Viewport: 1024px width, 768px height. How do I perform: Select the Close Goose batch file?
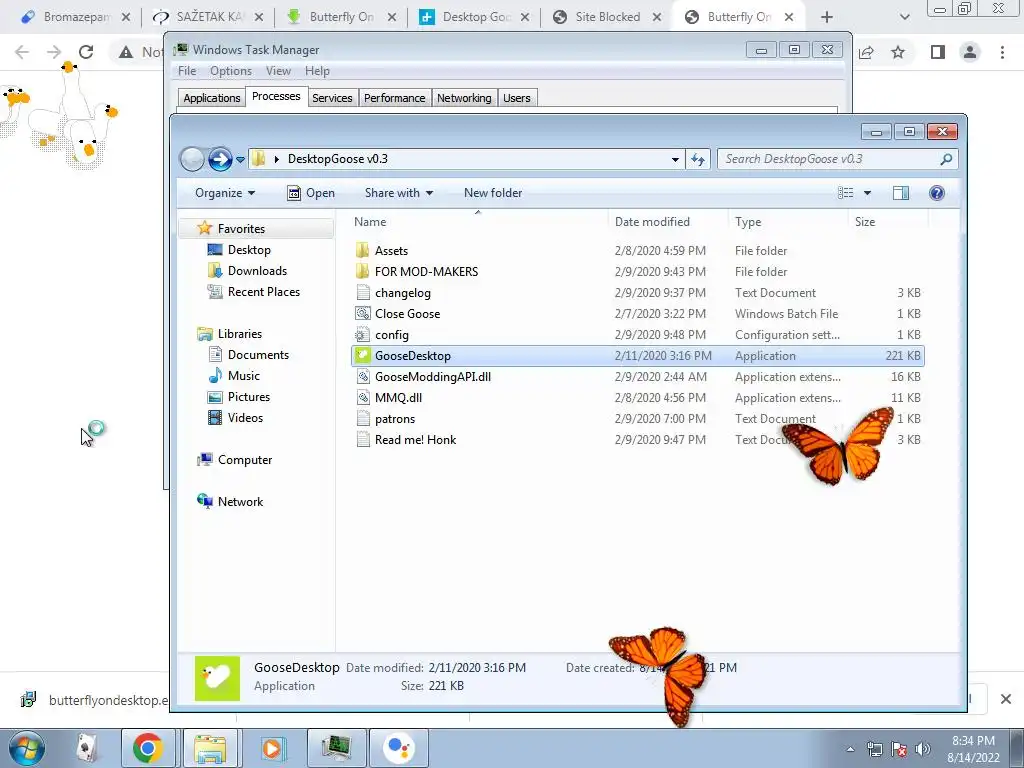click(407, 313)
